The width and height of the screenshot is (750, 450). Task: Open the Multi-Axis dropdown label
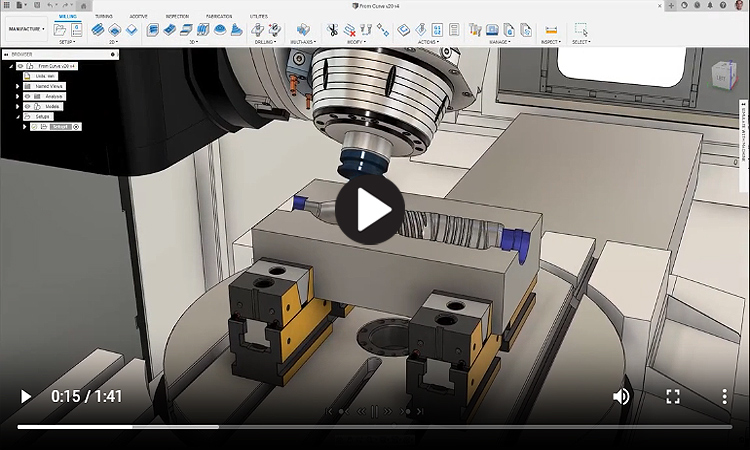point(303,42)
